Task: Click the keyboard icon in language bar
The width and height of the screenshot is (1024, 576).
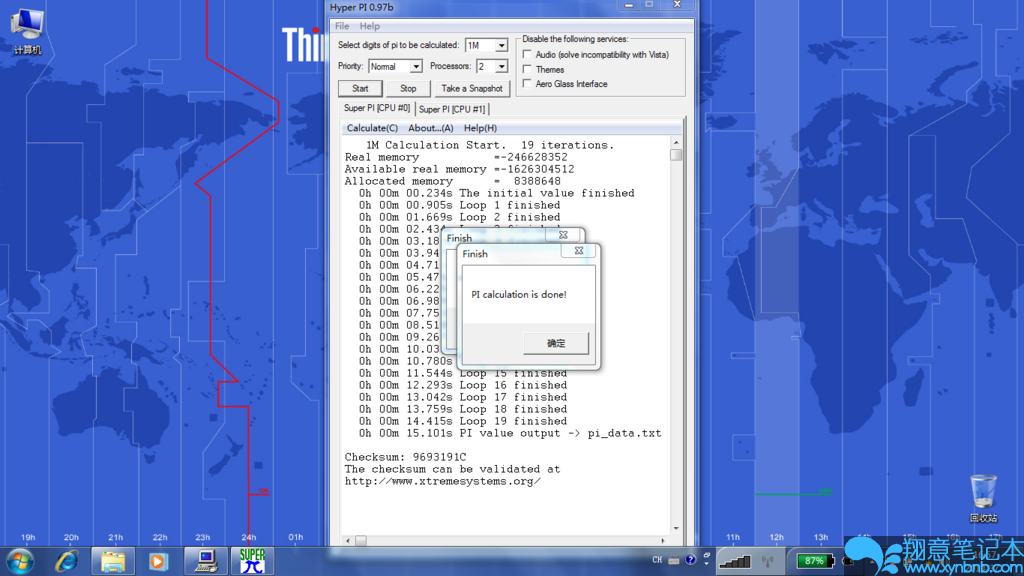Action: (x=674, y=560)
